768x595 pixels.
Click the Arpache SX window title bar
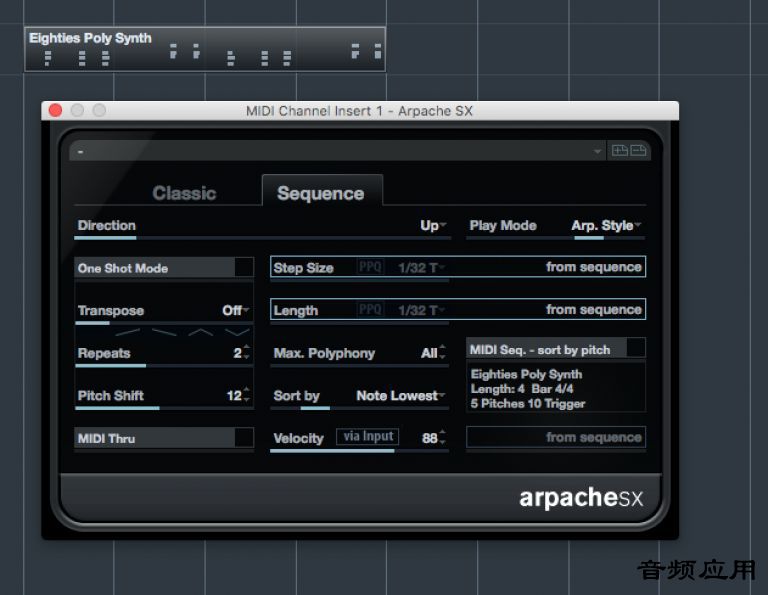[x=360, y=111]
